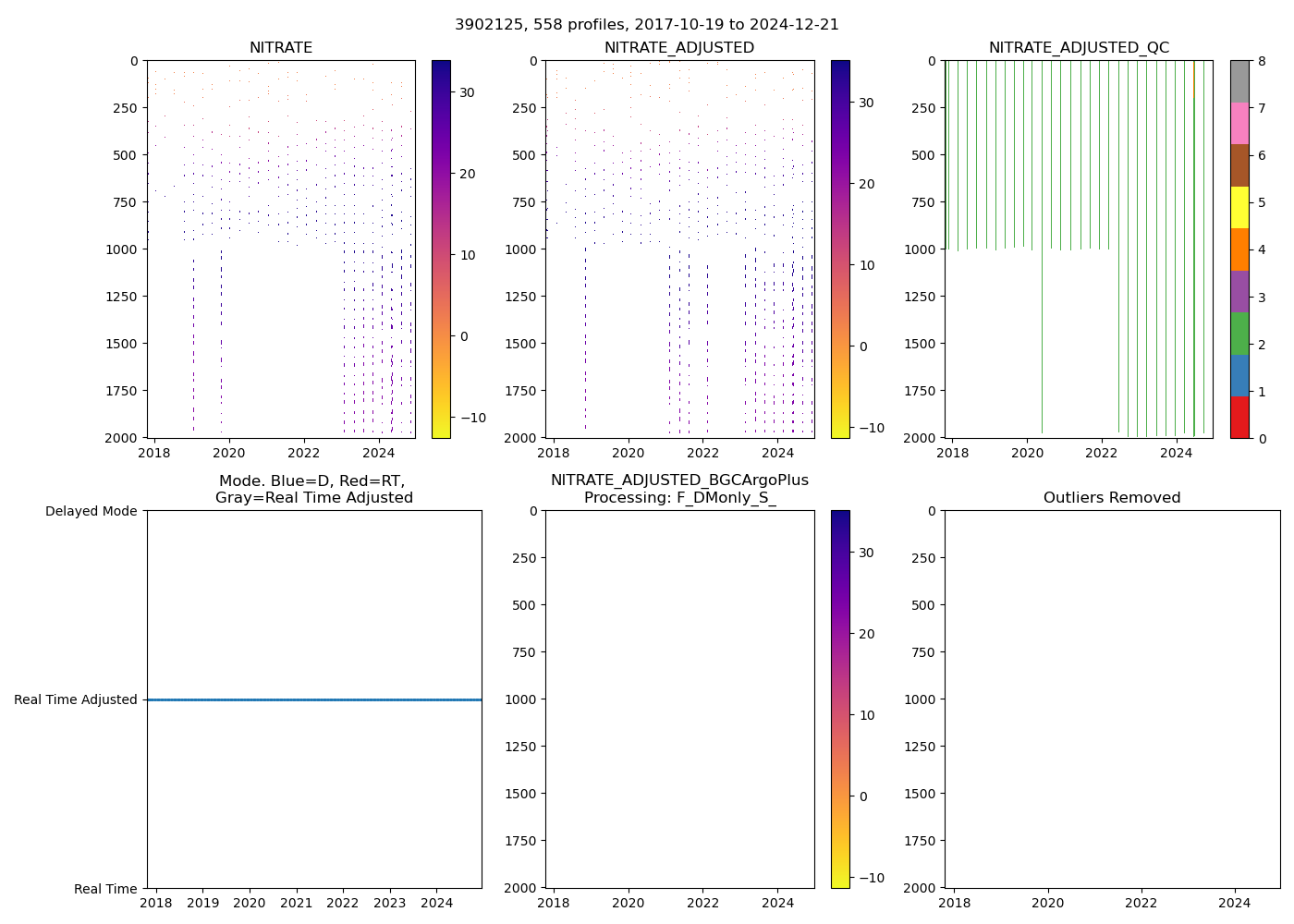1294x924 pixels.
Task: Click the red segment of the QC colorbar
Action: click(1239, 418)
